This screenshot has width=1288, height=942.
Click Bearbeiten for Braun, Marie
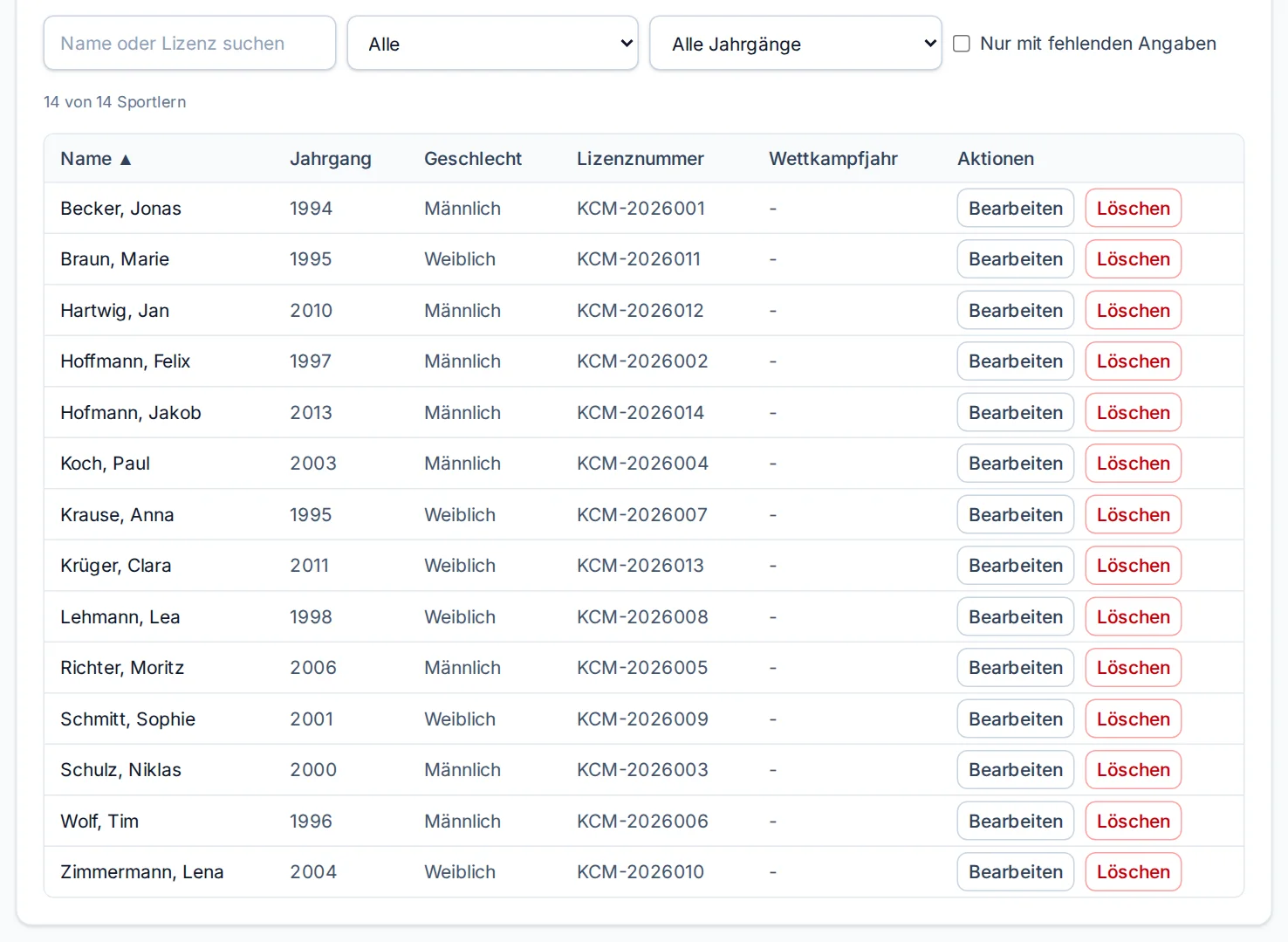click(1016, 259)
